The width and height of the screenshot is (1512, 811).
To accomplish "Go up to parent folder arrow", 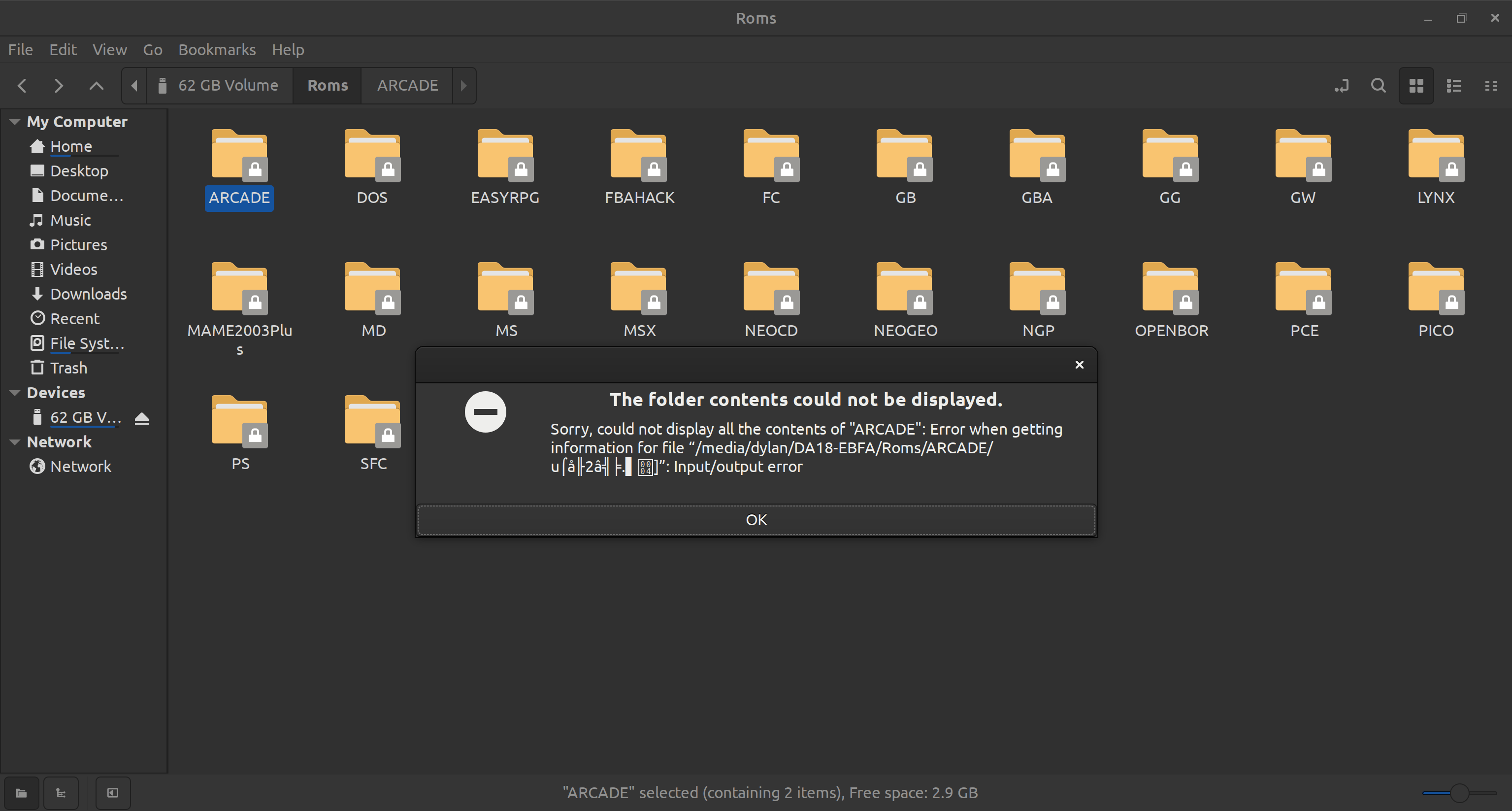I will coord(96,86).
